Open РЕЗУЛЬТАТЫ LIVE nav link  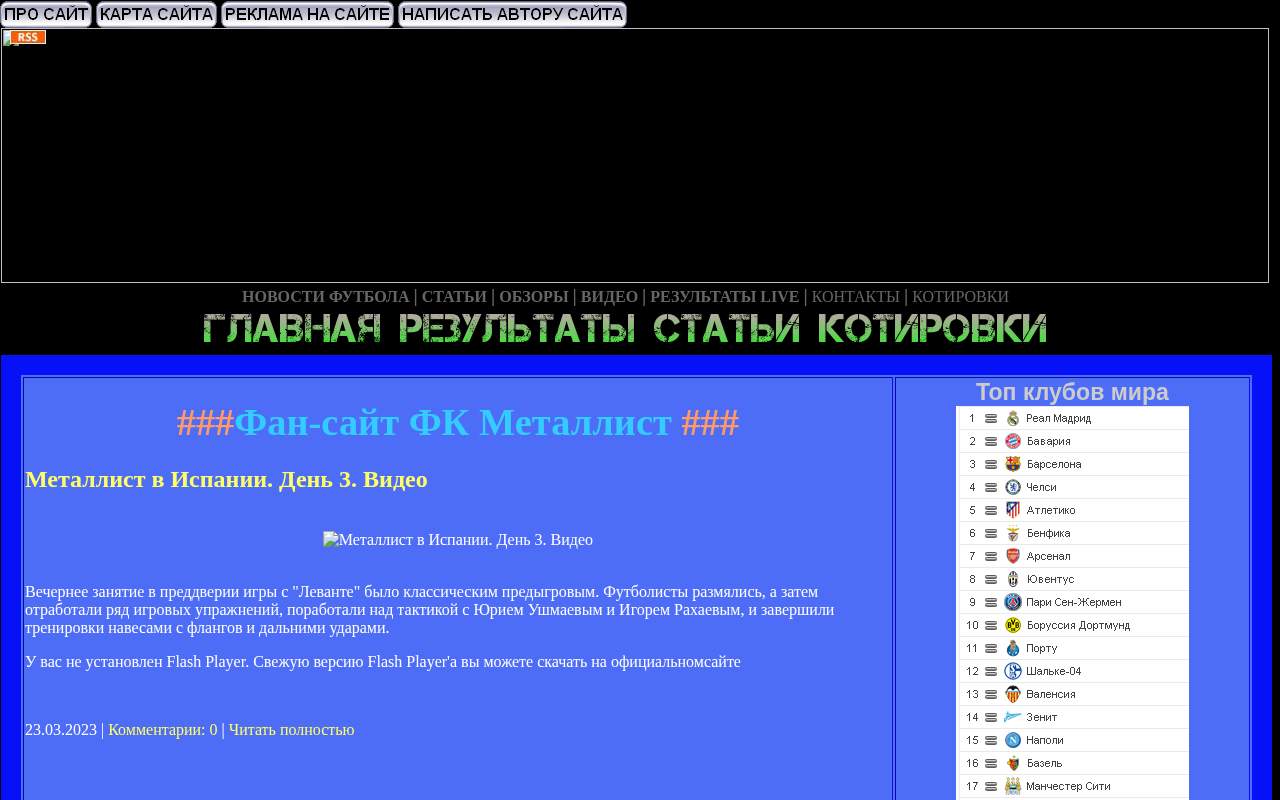tap(725, 297)
